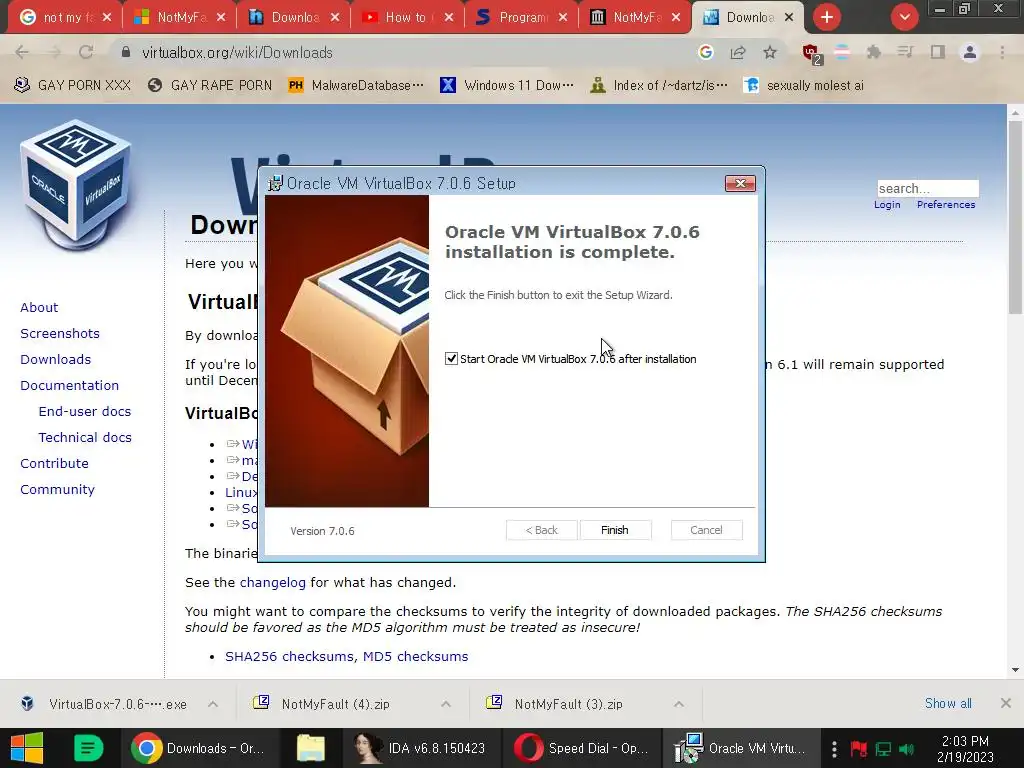Click the share page icon
Image resolution: width=1024 pixels, height=768 pixels.
738,52
